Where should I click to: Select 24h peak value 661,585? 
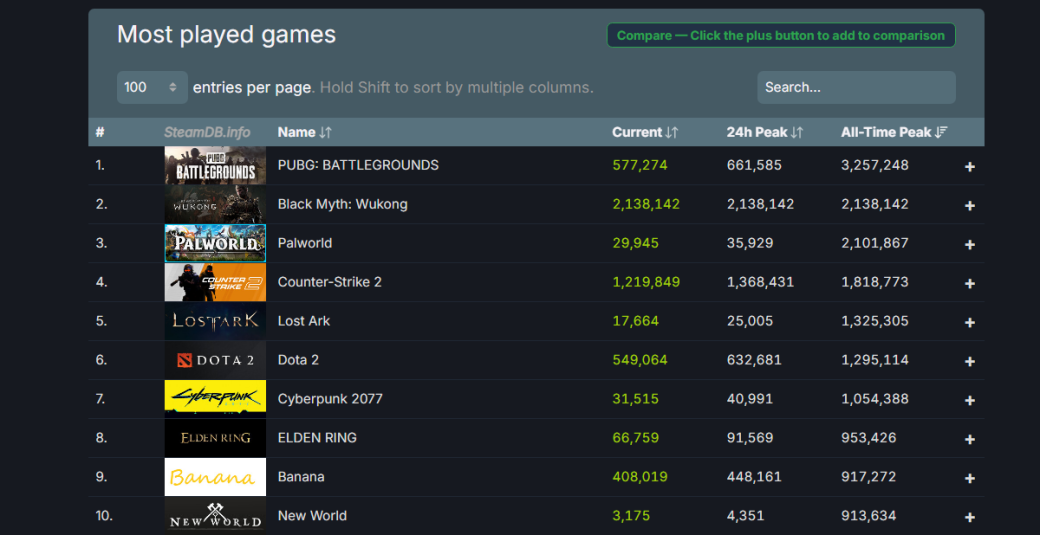[x=754, y=165]
